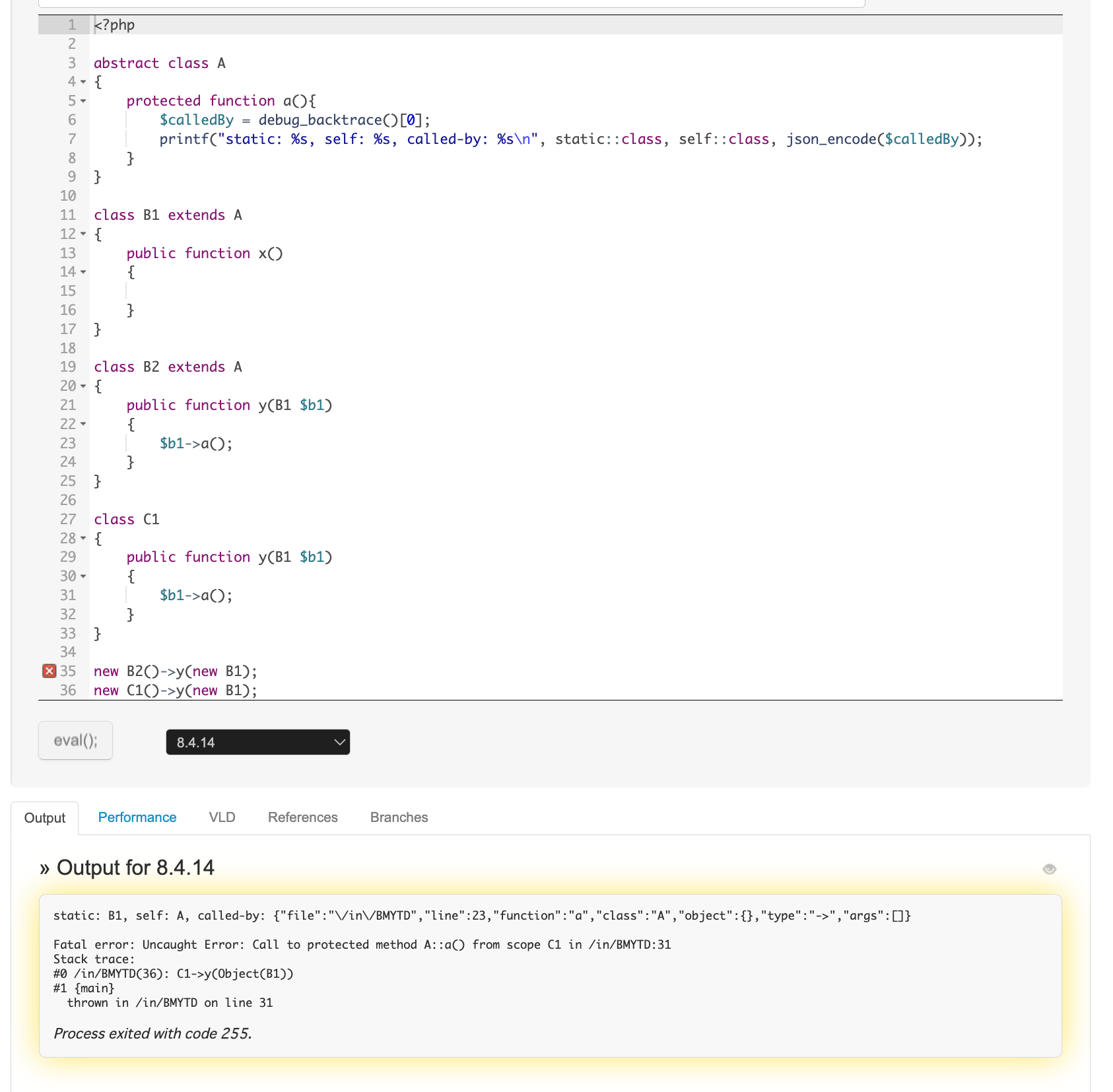Fold function a() at line 5 arrow
Screen dimensions: 1113x1092
[83, 101]
